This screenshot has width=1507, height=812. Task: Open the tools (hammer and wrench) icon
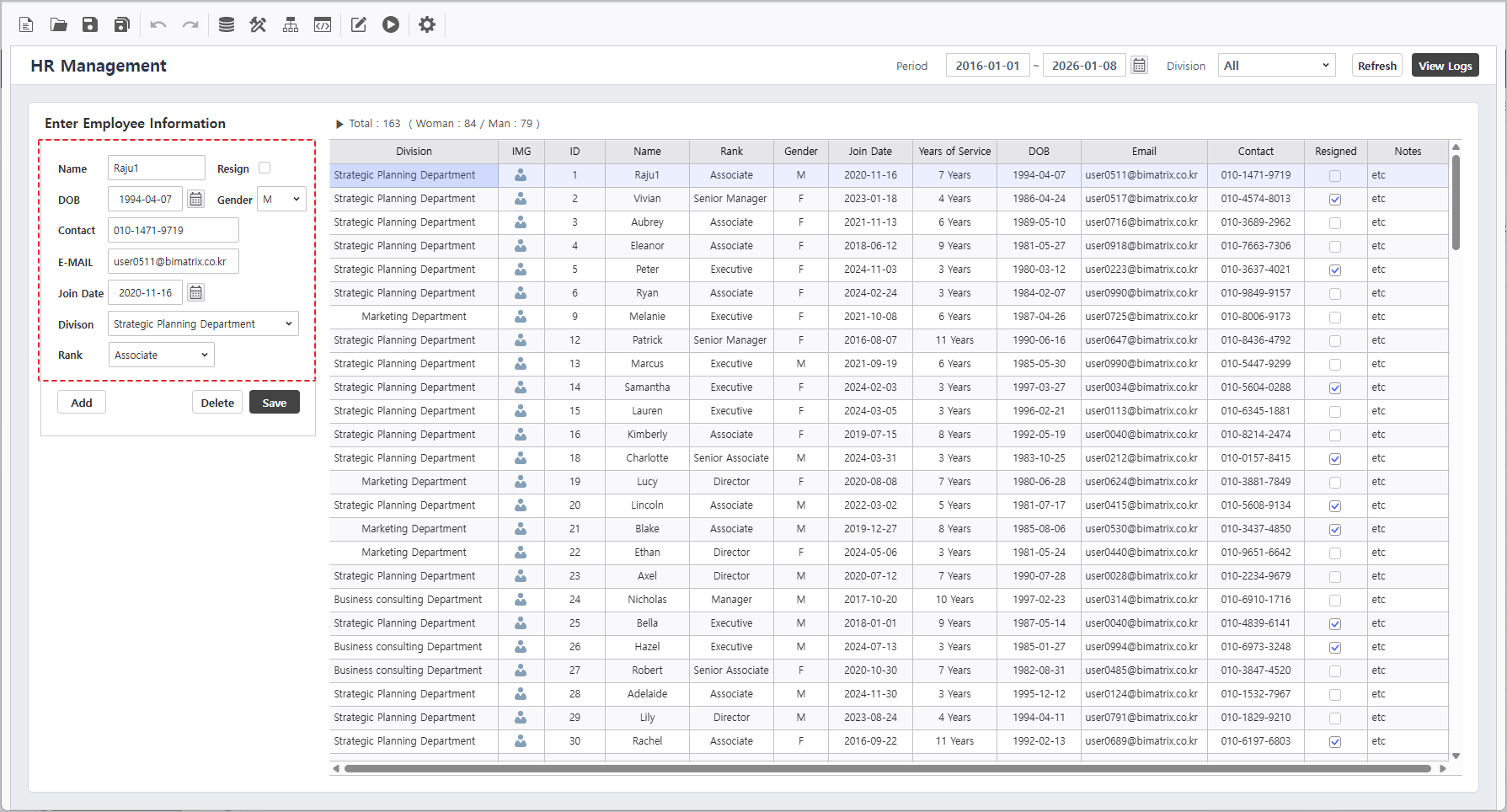coord(258,24)
